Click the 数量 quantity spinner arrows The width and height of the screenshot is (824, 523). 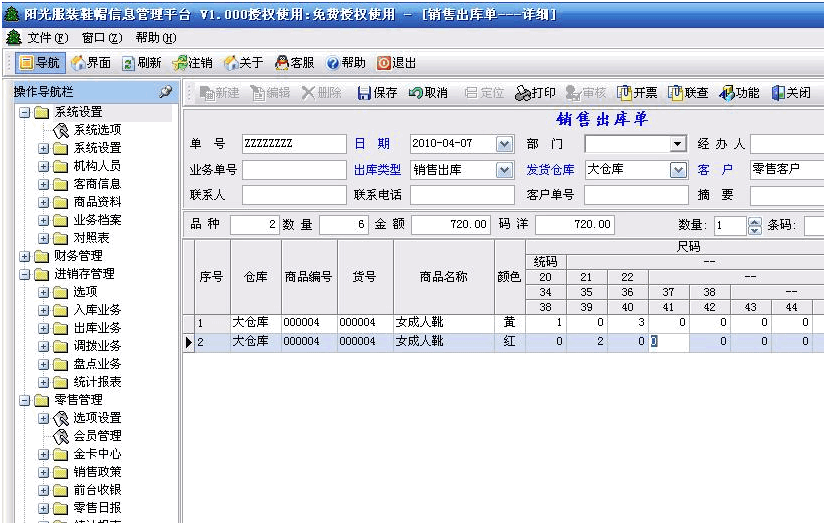754,226
